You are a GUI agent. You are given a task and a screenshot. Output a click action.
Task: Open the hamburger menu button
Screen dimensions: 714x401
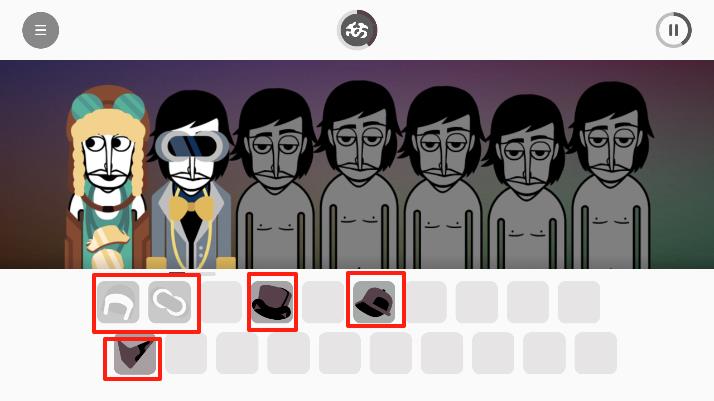tap(41, 30)
